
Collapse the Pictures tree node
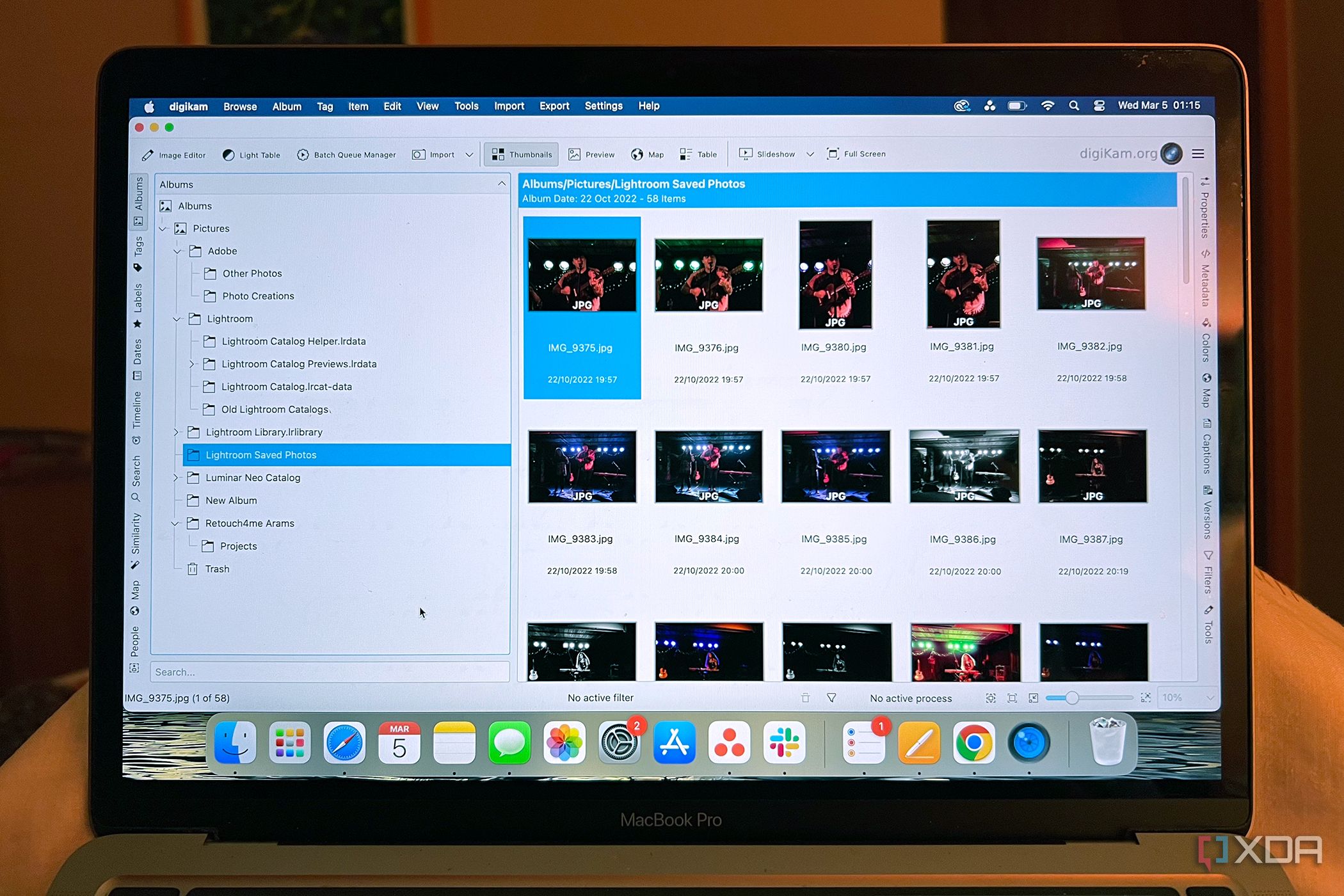[x=163, y=228]
